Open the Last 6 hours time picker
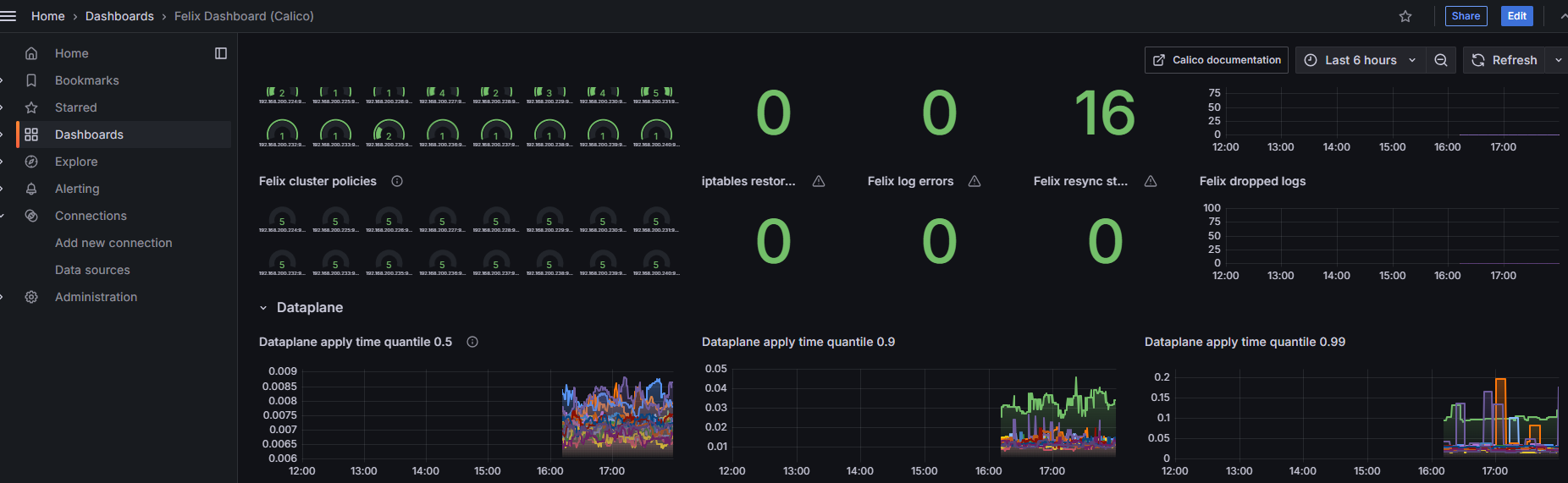 1360,60
